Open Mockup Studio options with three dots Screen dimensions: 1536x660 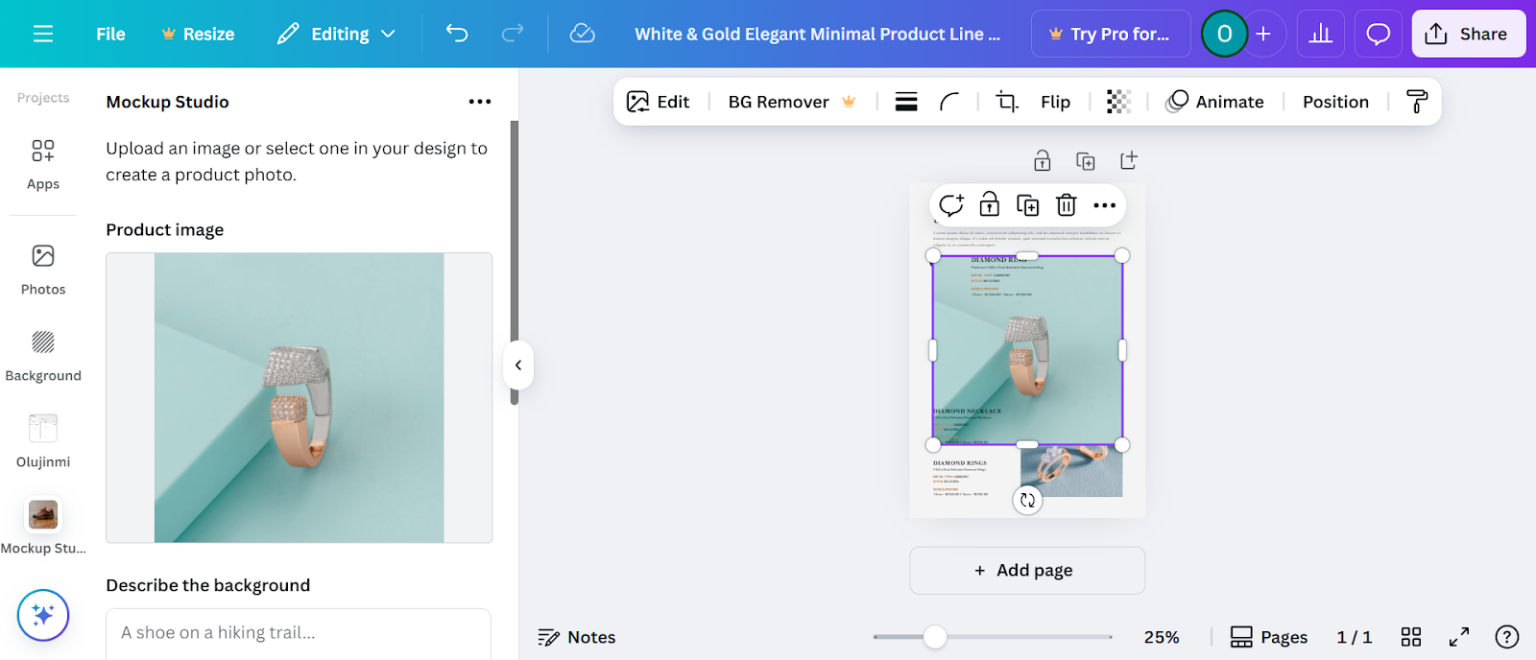480,101
